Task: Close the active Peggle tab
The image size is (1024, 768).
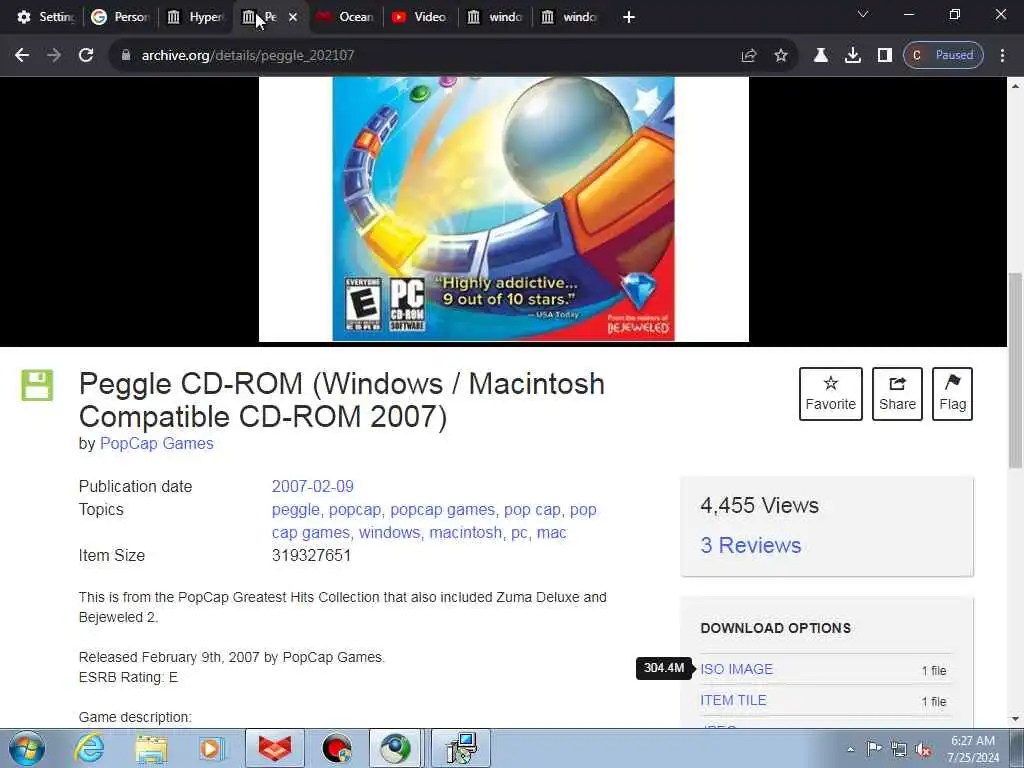Action: click(293, 17)
